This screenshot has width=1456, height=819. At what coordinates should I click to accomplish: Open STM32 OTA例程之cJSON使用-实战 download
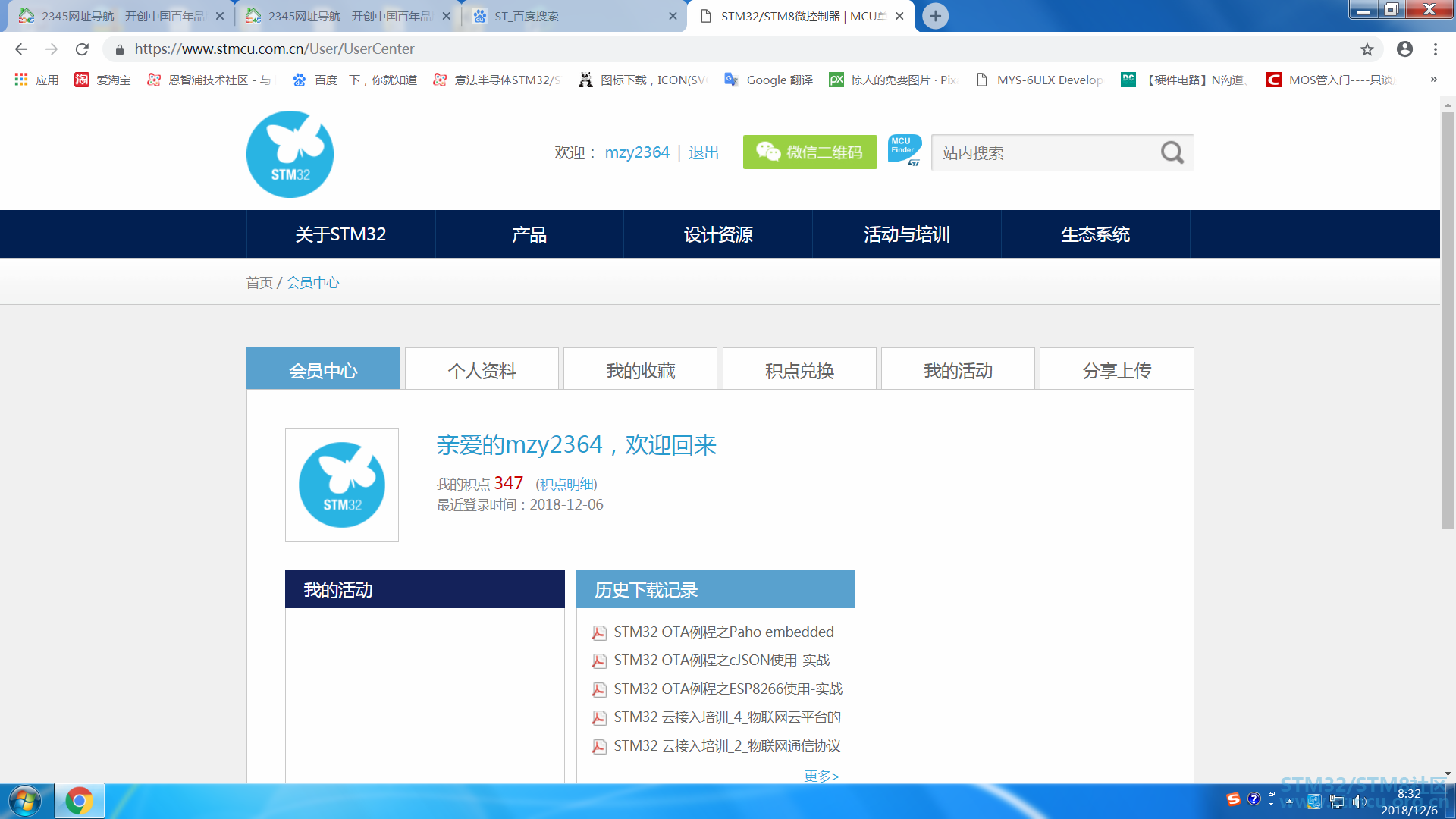(722, 660)
